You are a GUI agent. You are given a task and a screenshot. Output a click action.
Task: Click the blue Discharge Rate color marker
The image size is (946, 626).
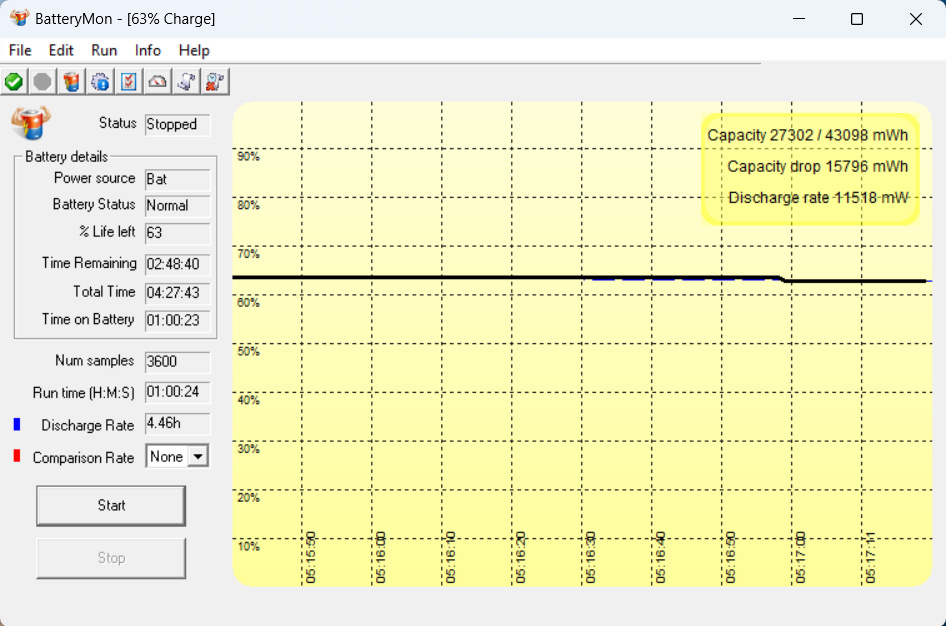point(17,425)
